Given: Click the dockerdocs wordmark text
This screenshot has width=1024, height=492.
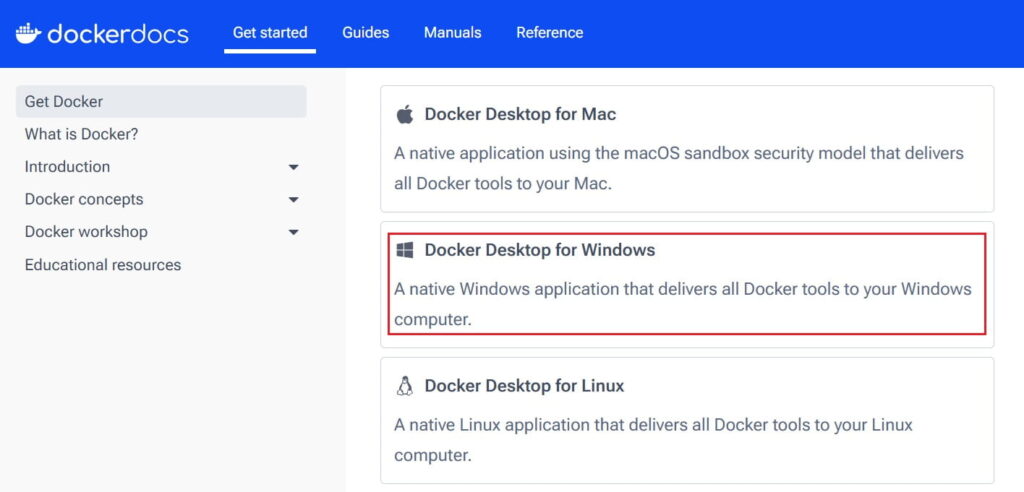Looking at the screenshot, I should click(118, 33).
